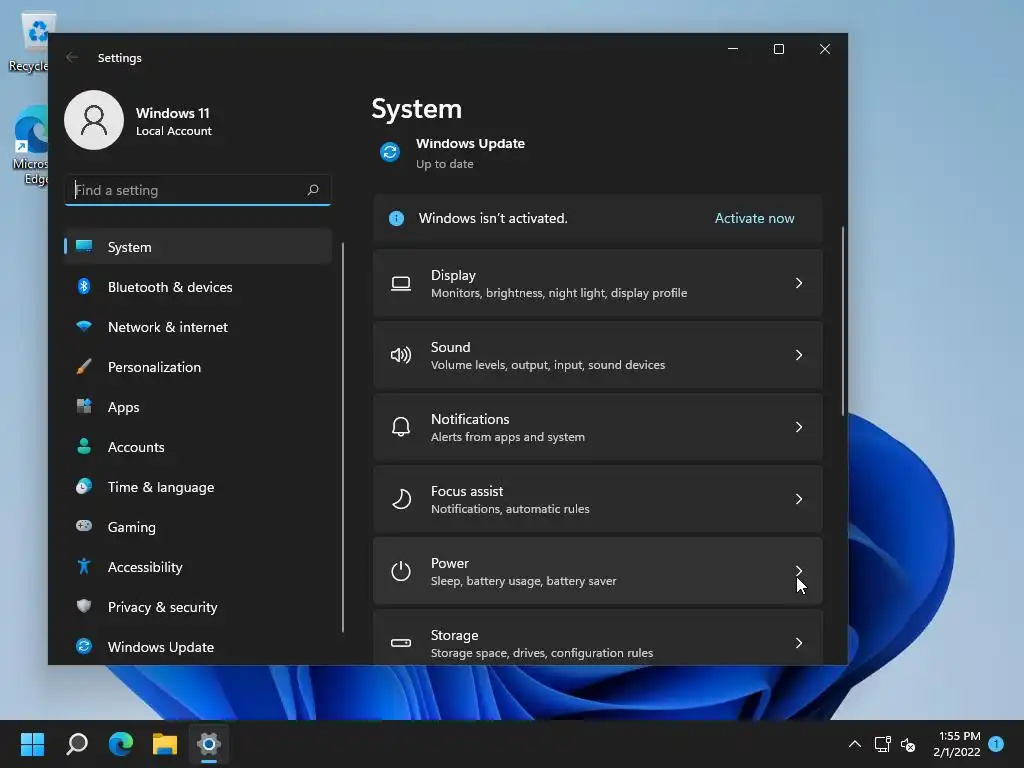Select System in the sidebar

coord(198,247)
